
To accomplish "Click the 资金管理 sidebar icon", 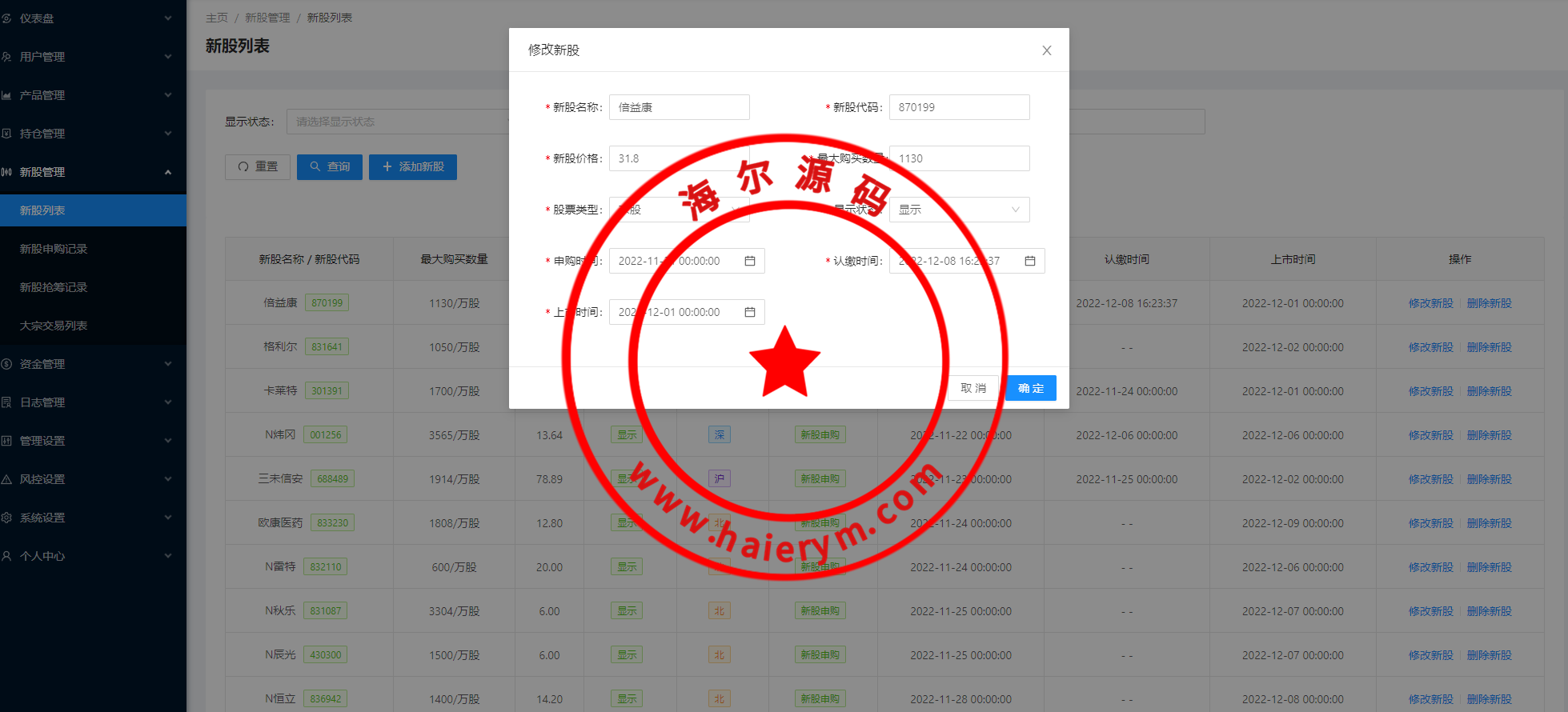I will [6, 364].
